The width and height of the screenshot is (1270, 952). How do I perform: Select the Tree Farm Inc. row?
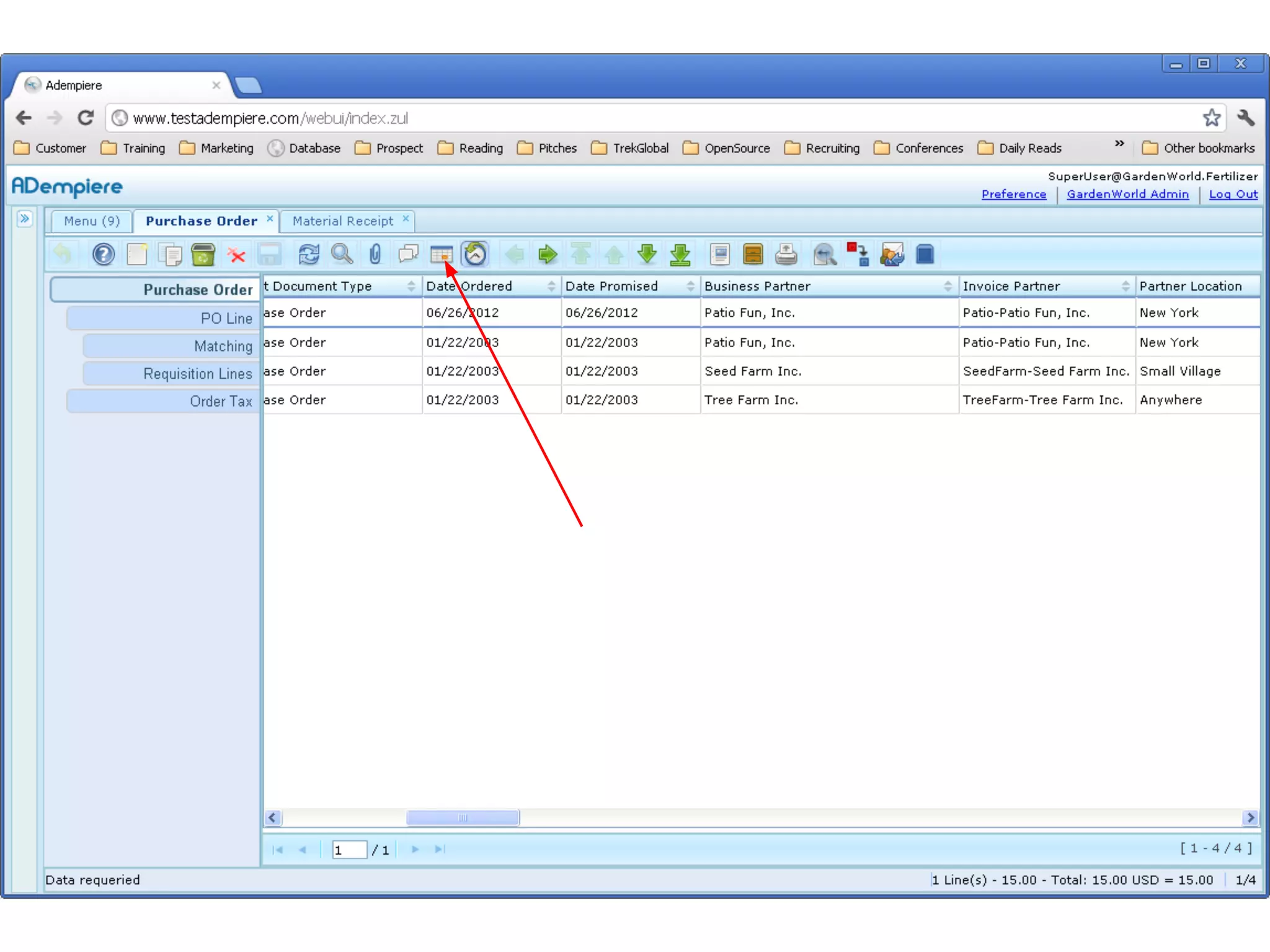click(x=762, y=400)
